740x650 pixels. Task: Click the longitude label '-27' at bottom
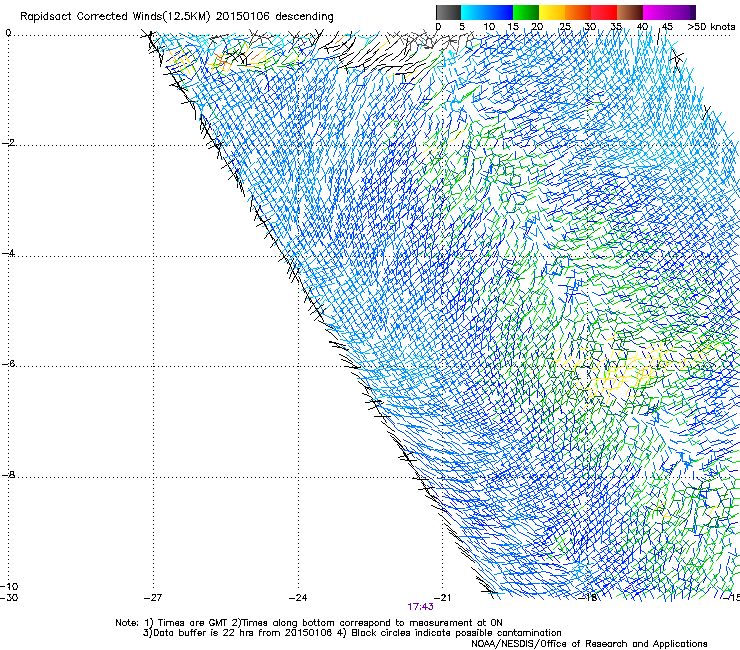click(x=153, y=597)
